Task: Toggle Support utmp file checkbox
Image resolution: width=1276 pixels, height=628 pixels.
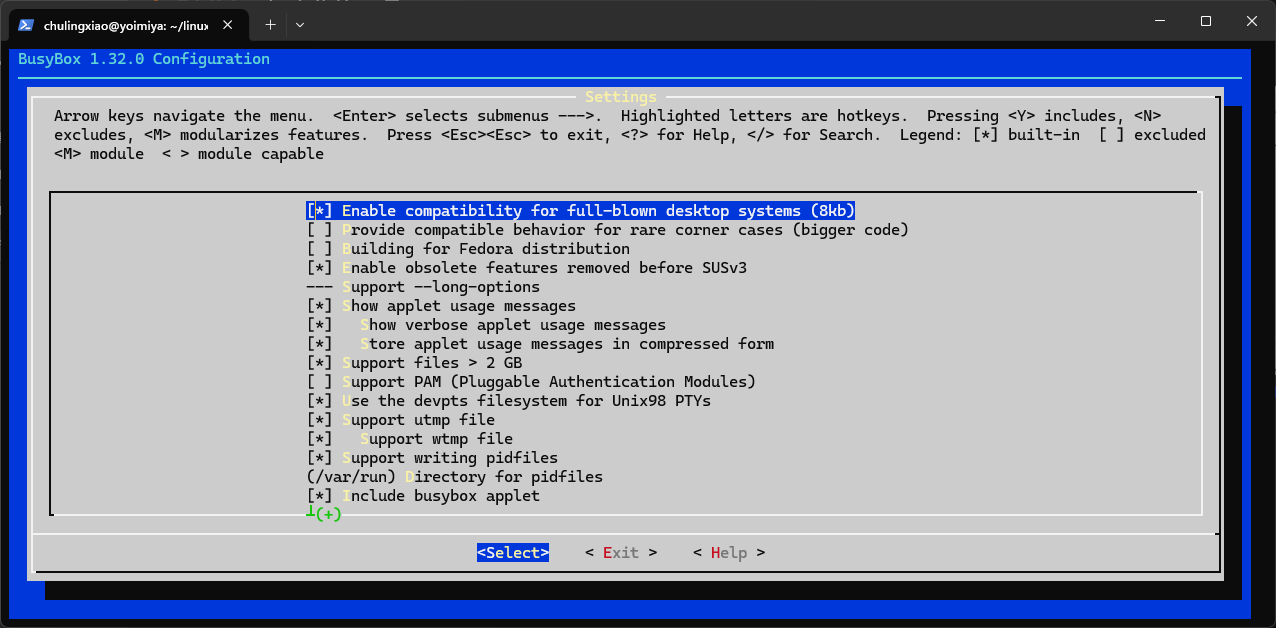Action: click(401, 420)
